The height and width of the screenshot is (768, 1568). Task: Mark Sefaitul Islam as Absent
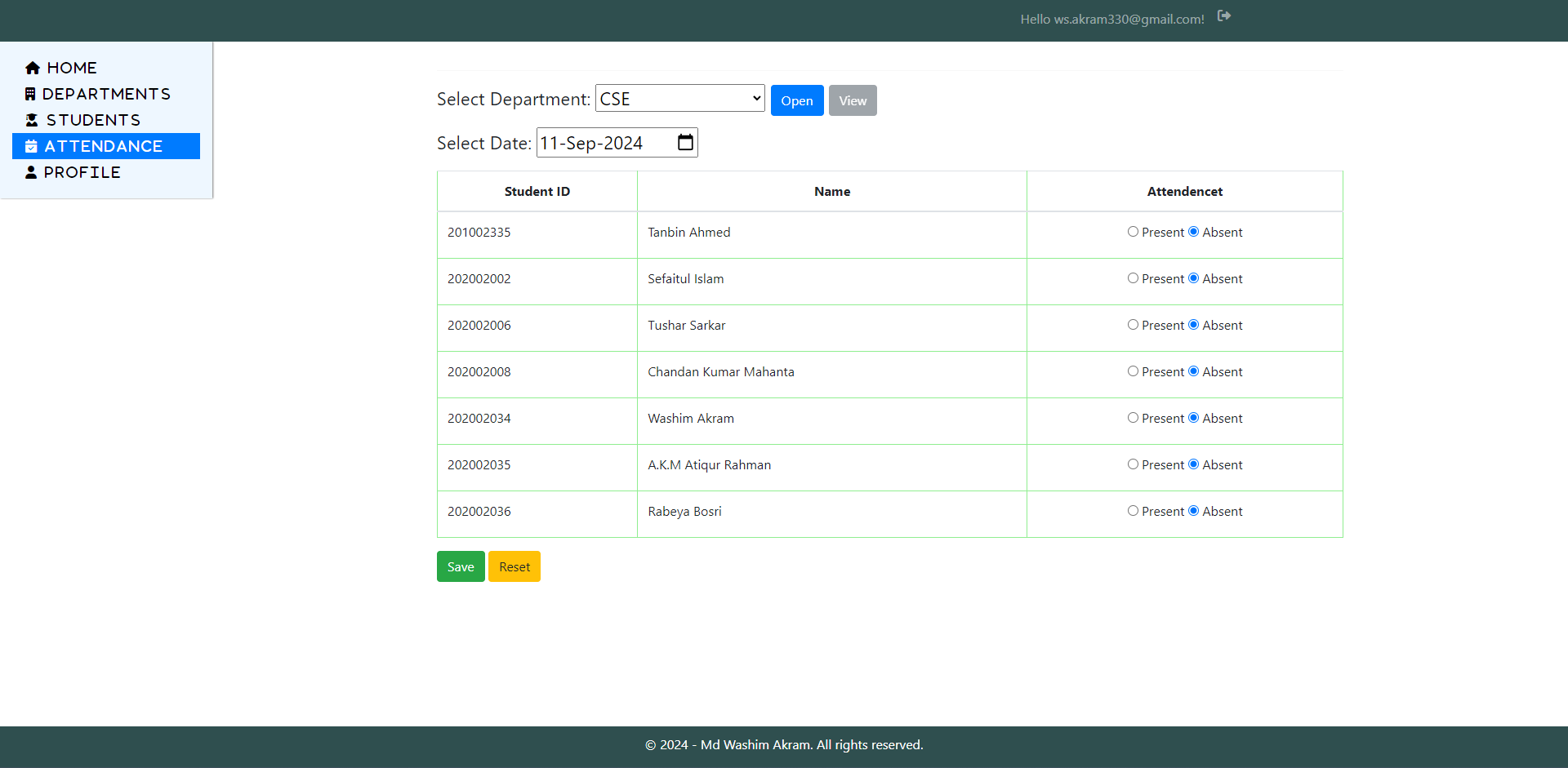point(1193,278)
